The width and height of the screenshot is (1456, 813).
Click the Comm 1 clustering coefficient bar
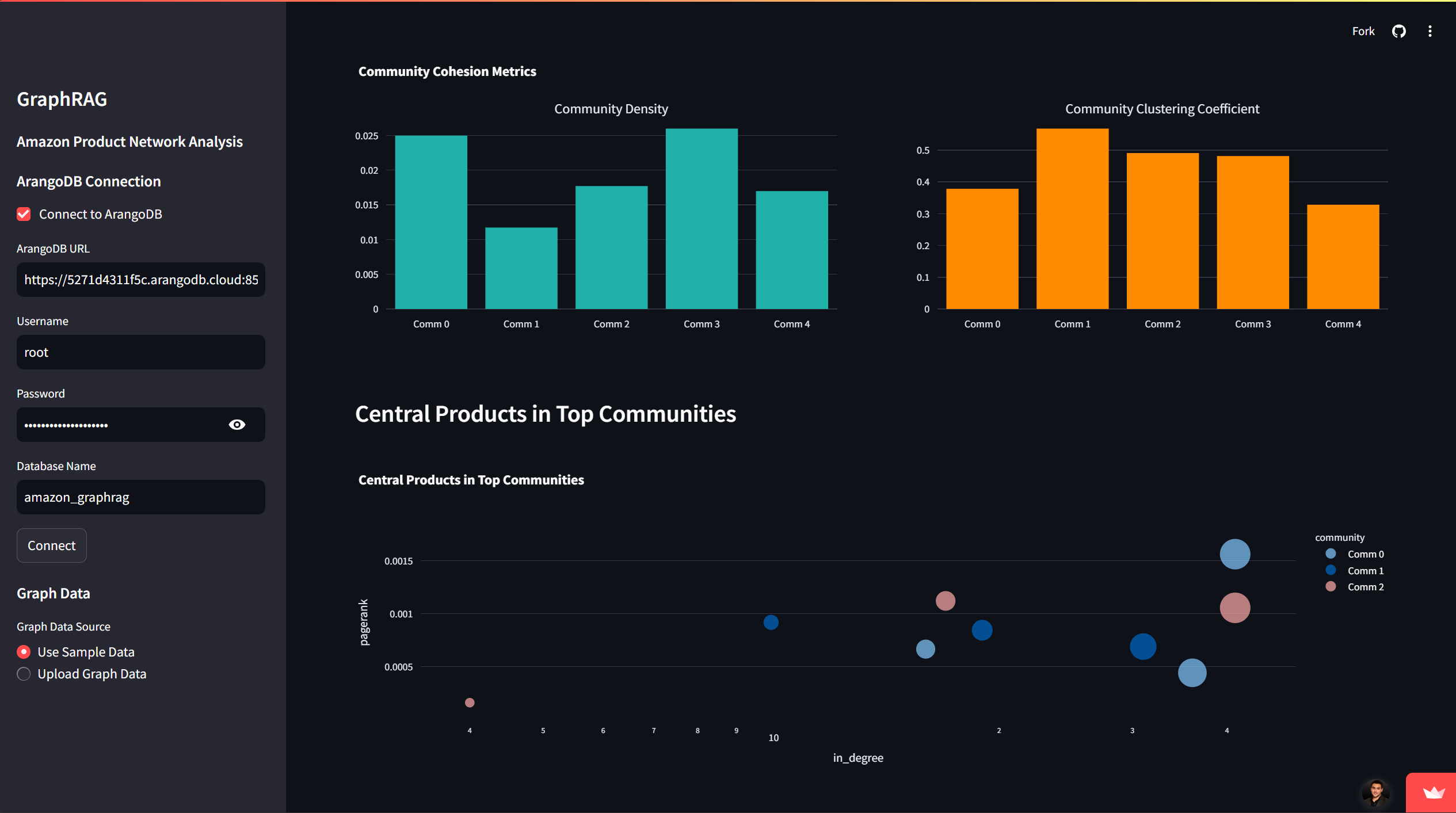[1072, 219]
